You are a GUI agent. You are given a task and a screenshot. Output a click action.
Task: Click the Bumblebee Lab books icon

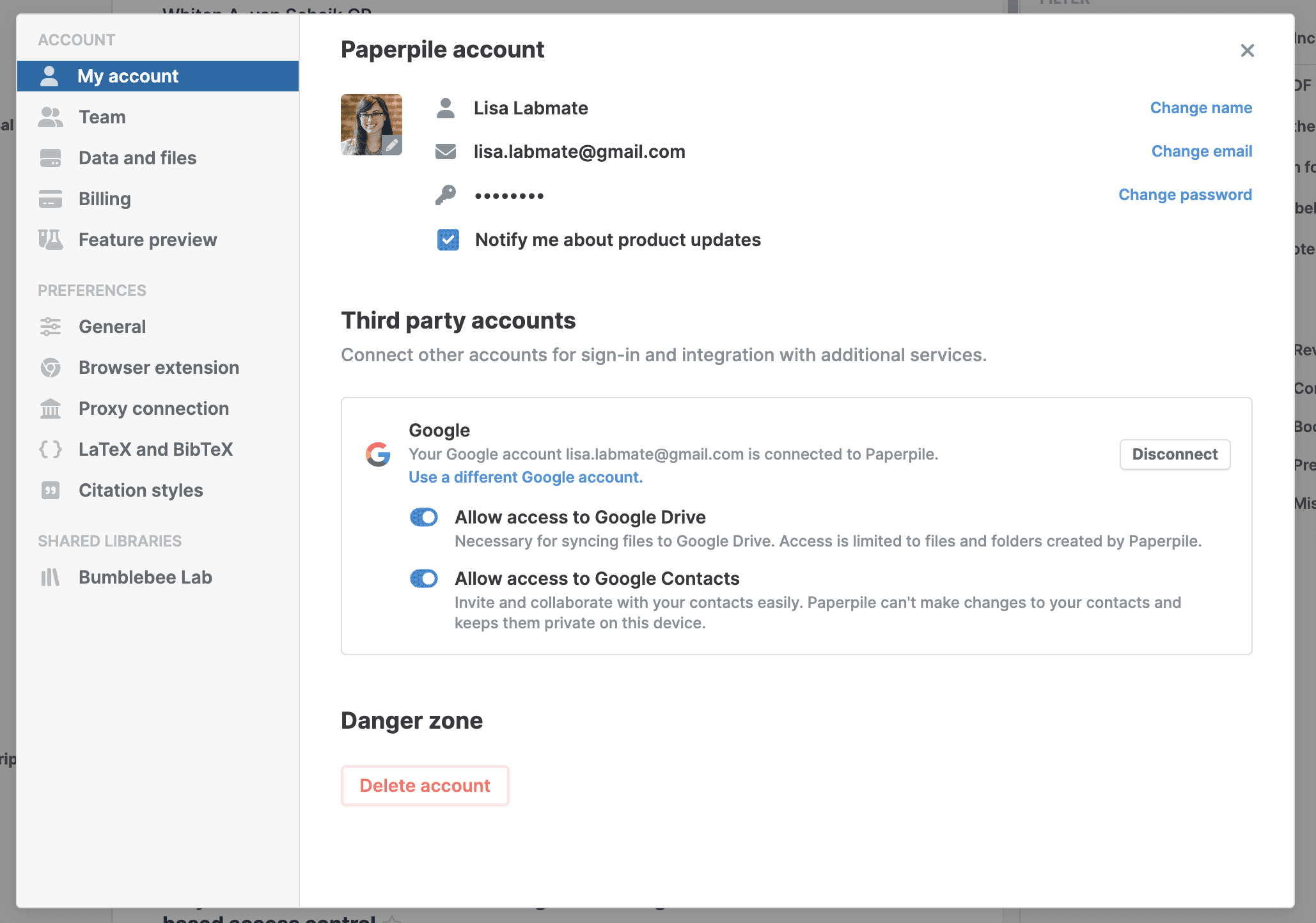click(x=51, y=577)
